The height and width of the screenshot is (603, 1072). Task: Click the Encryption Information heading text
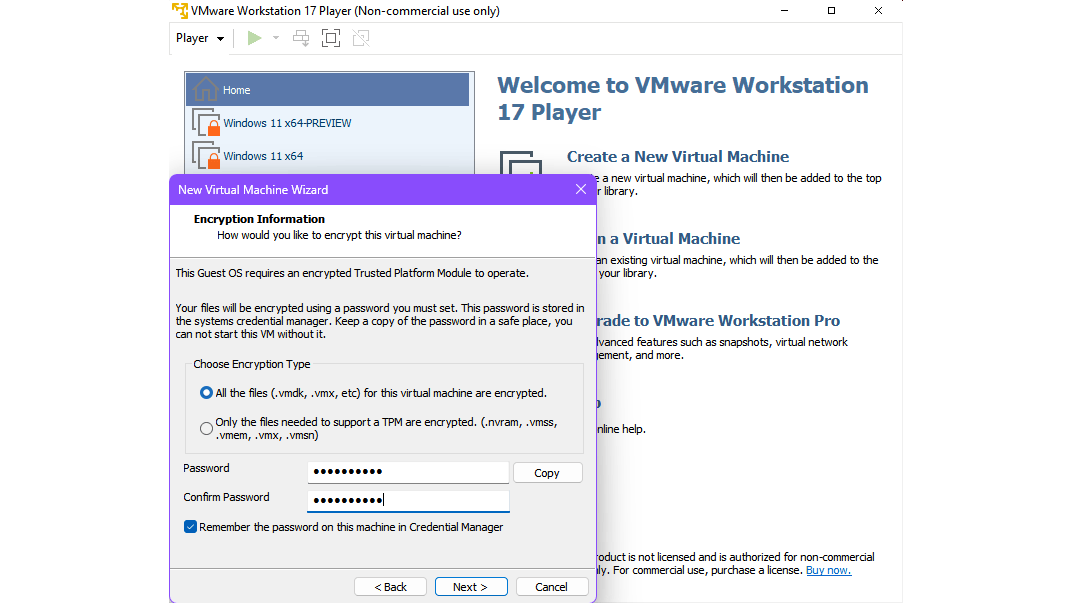[x=259, y=219]
